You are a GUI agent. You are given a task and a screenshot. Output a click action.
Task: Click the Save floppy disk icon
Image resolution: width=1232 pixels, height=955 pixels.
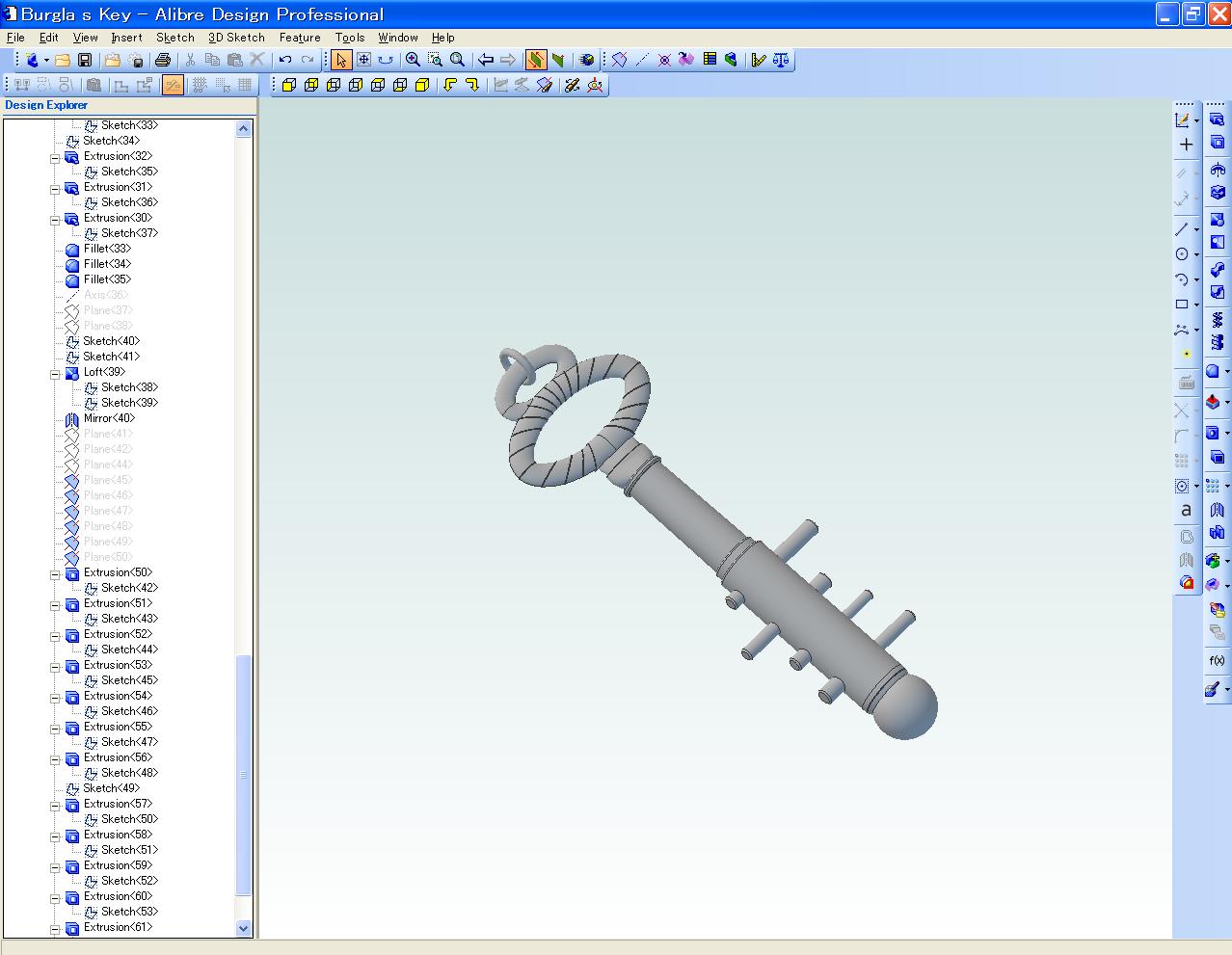click(x=85, y=60)
